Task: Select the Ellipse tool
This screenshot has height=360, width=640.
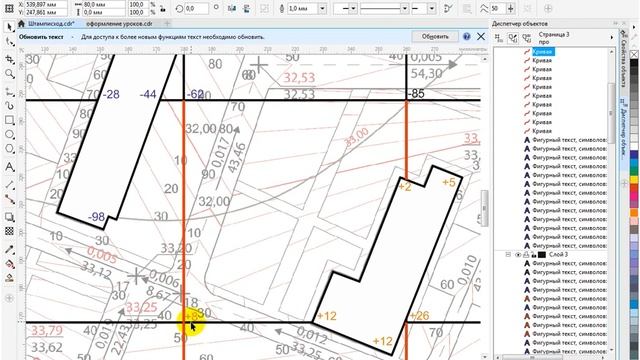Action: [9, 135]
